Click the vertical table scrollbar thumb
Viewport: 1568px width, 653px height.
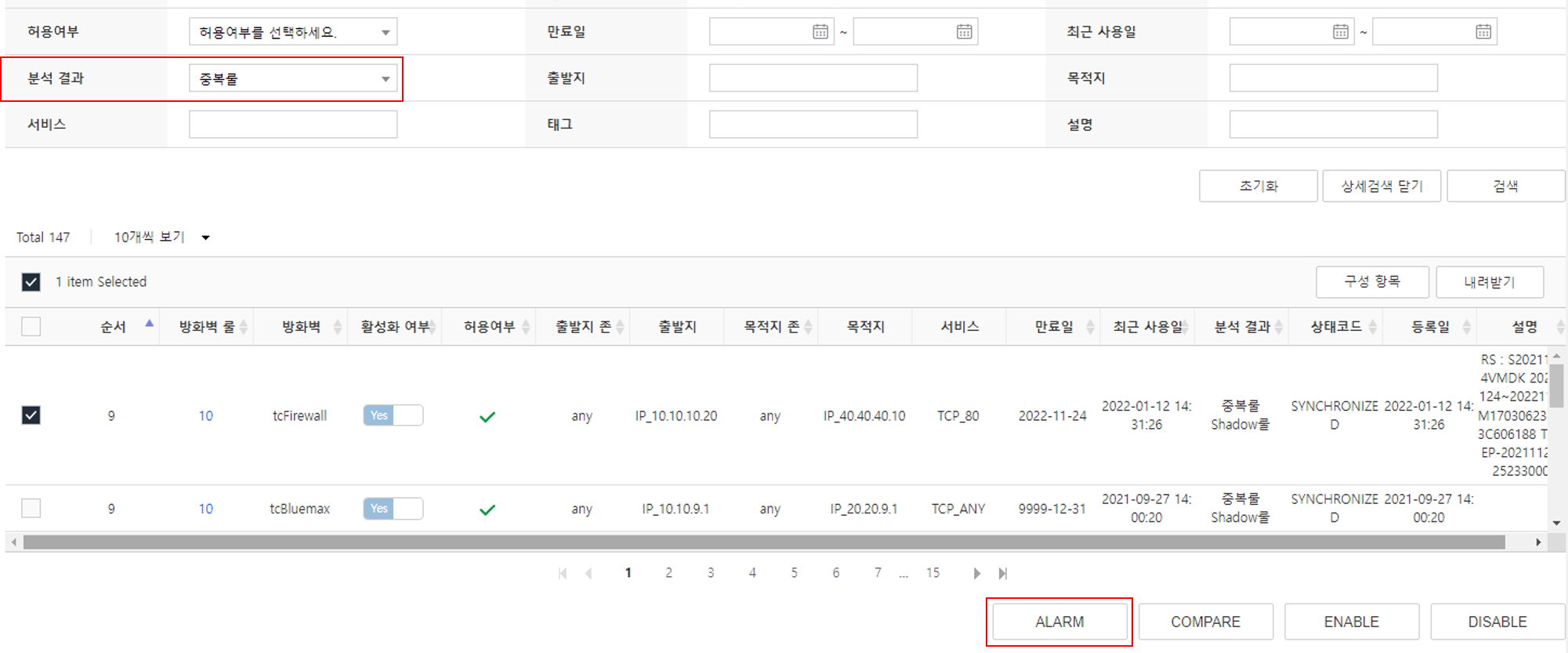coord(1556,387)
